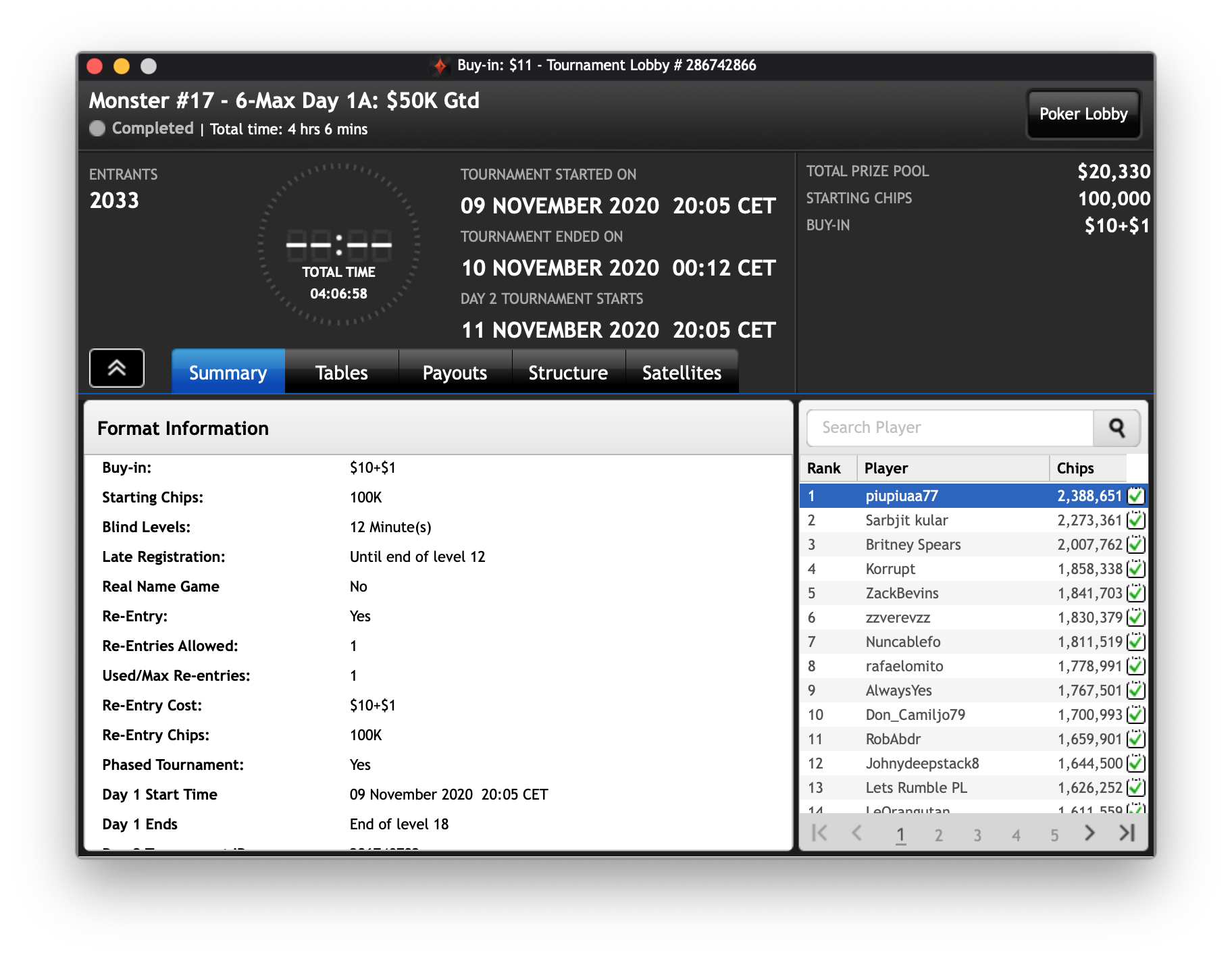This screenshot has height=959, width=1232.
Task: Switch to the Payouts tab
Action: [455, 373]
